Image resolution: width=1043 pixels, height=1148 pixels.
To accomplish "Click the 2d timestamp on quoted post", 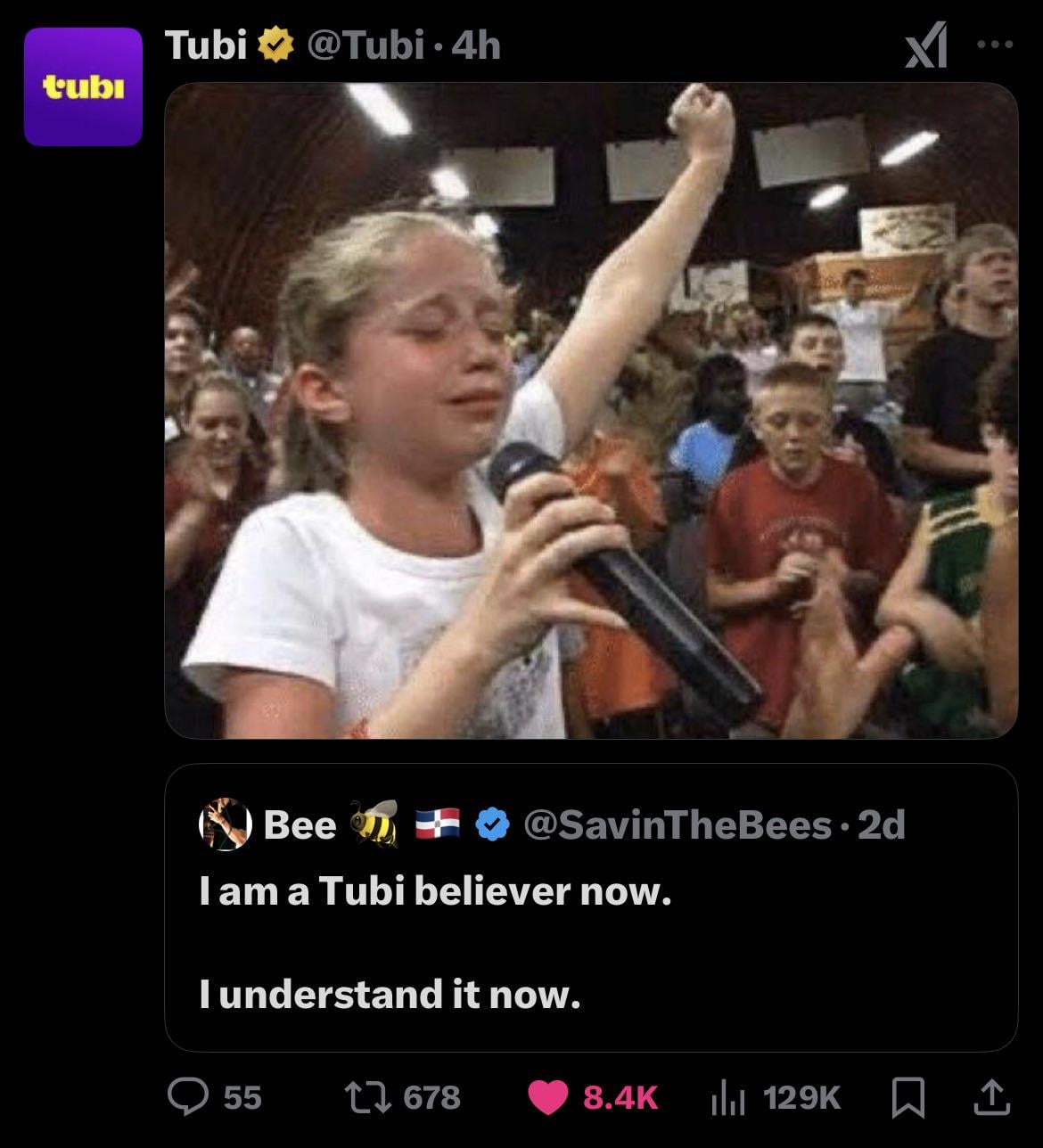I will (x=881, y=824).
